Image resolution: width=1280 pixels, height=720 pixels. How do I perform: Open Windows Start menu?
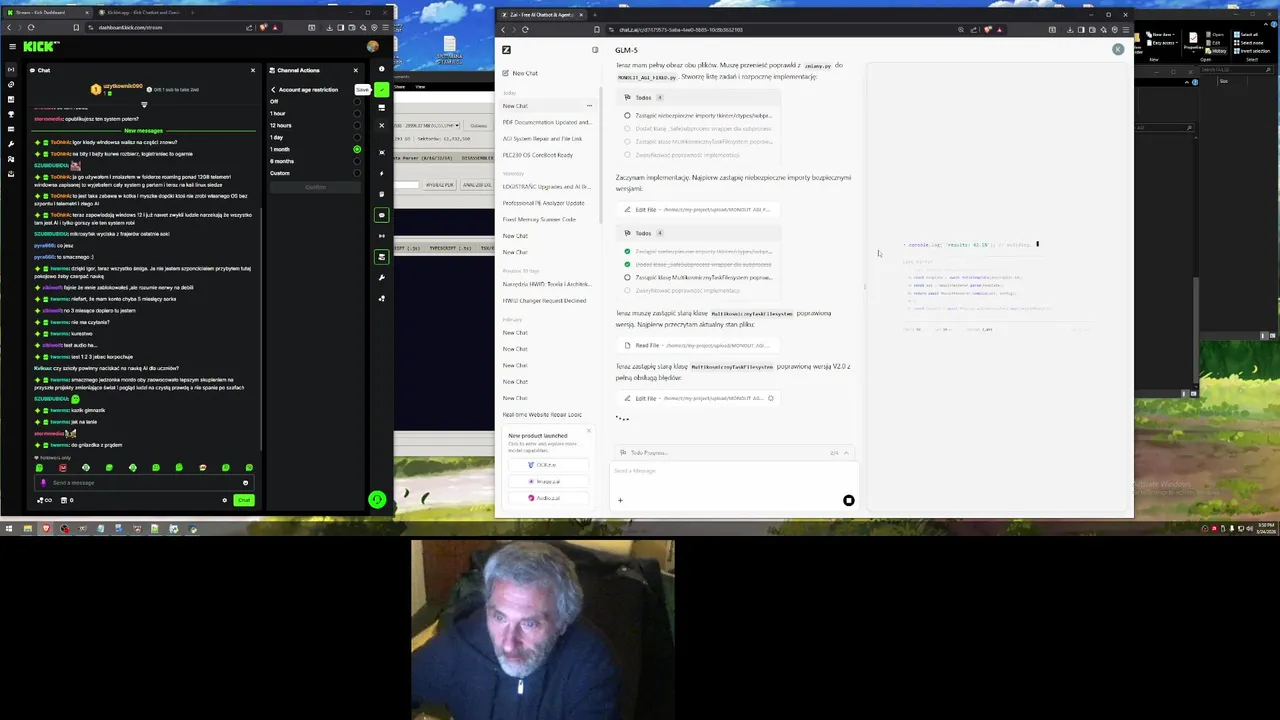8,528
